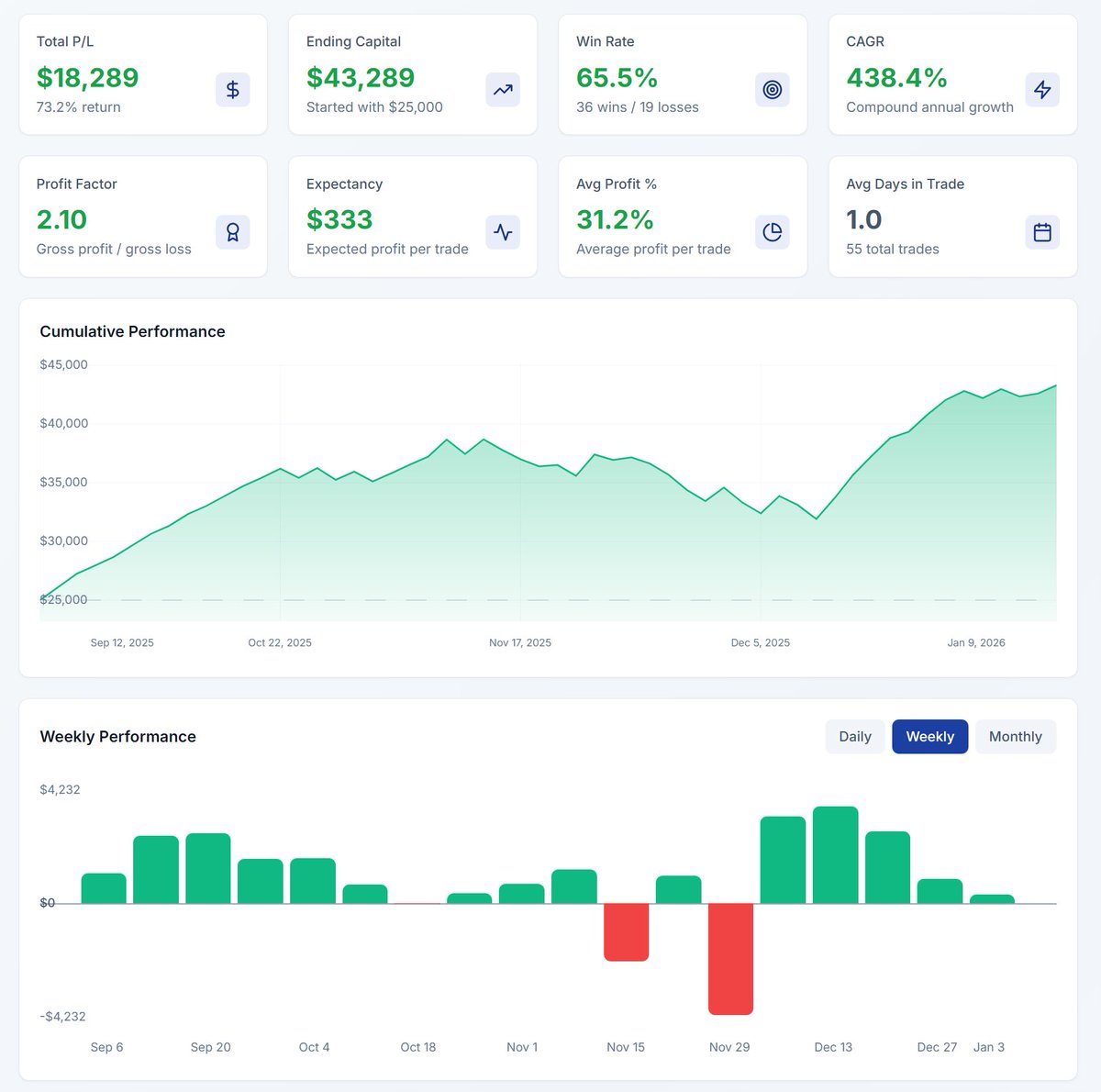1101x1092 pixels.
Task: Click 'Average profit per trade' caption
Action: (653, 250)
